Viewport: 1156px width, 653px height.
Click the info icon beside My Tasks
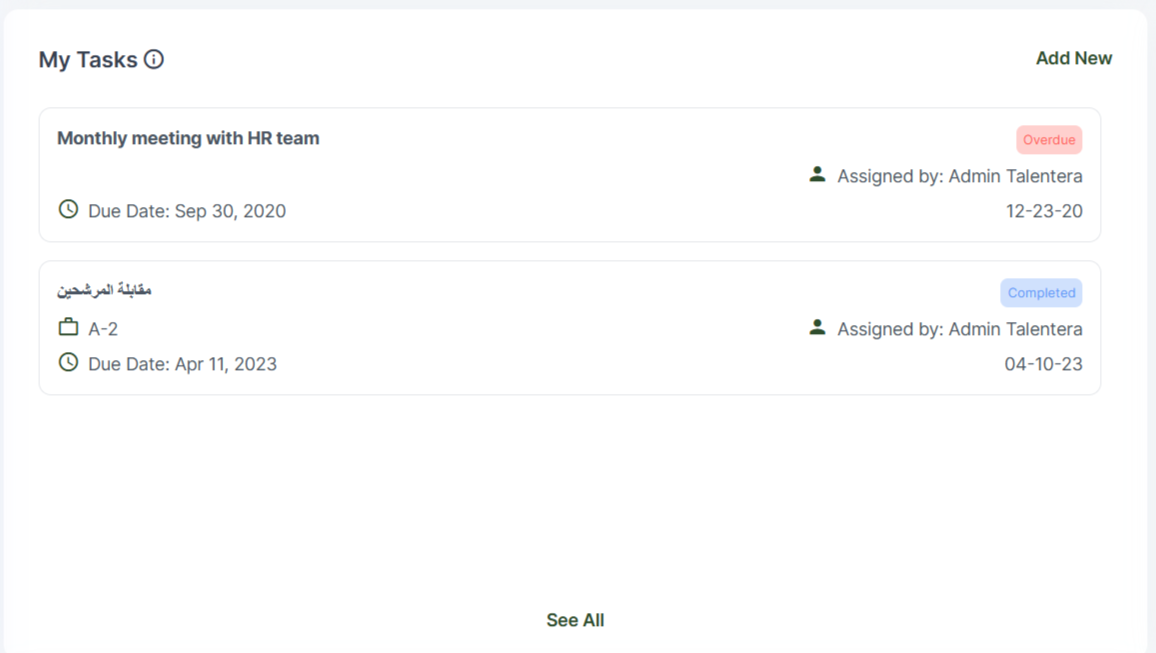[x=154, y=60]
